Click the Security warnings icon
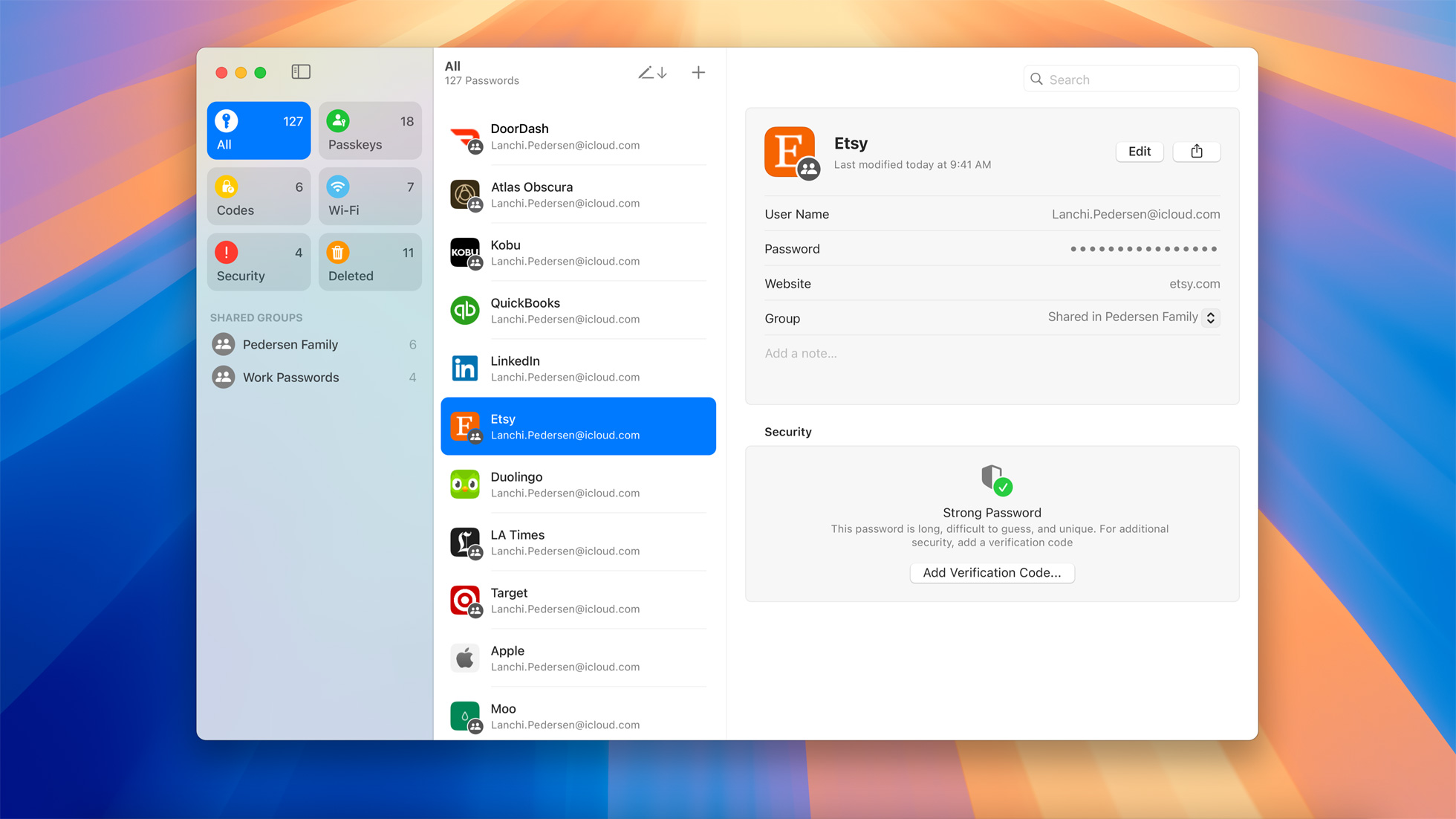The width and height of the screenshot is (1456, 819). point(228,253)
